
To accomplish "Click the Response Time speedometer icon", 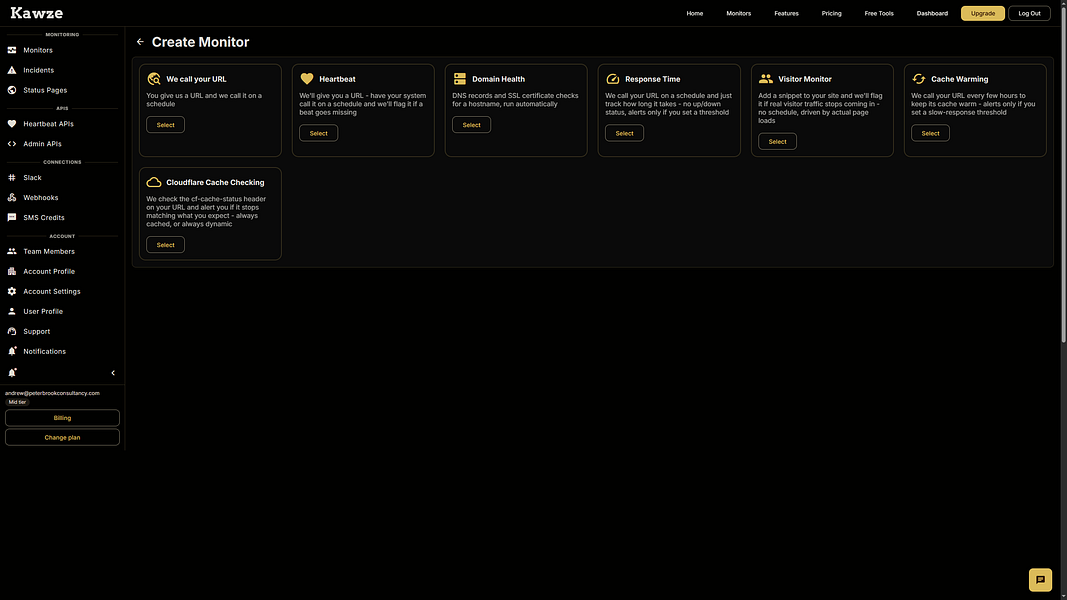I will [x=612, y=79].
